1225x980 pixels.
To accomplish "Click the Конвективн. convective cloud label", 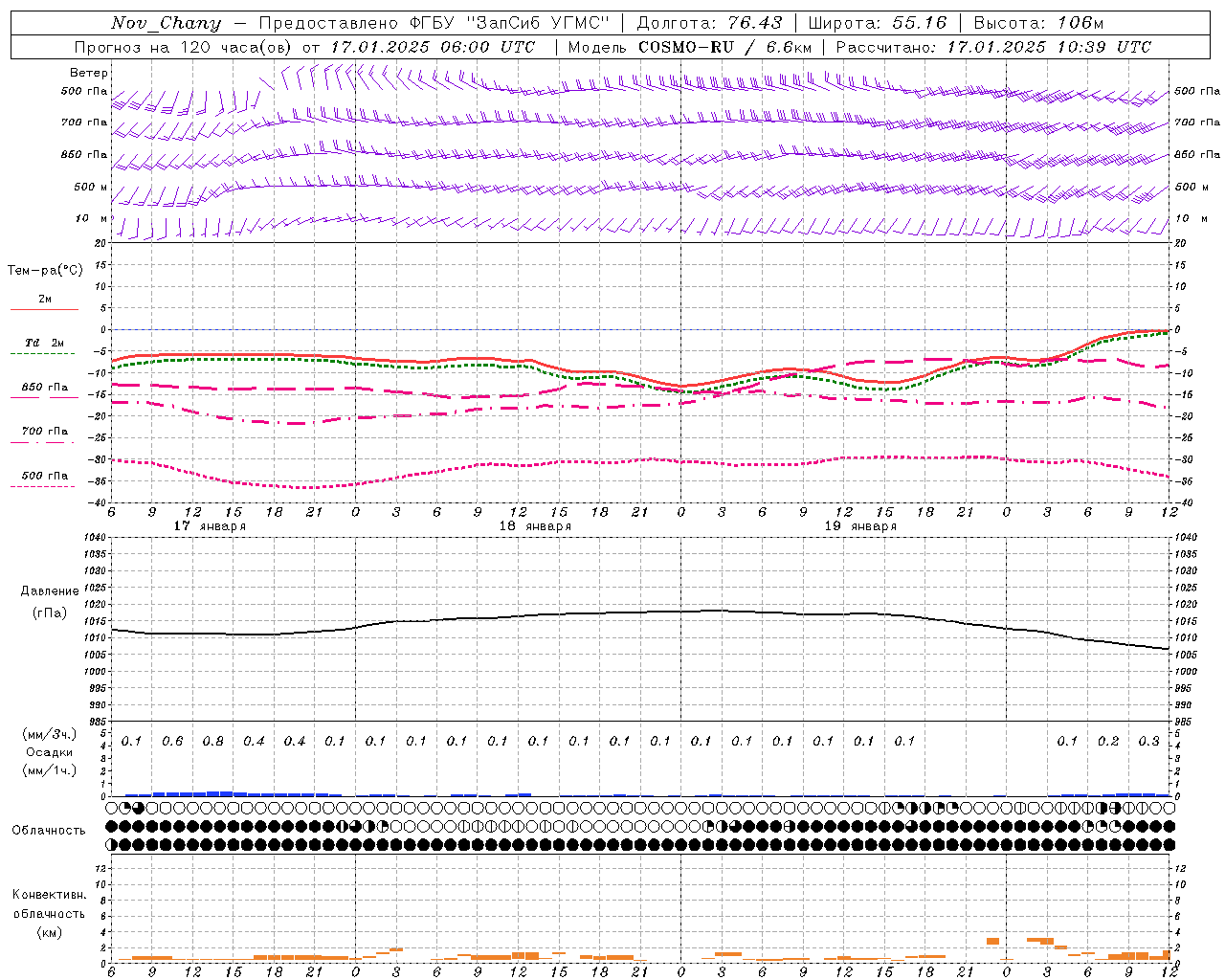I will point(49,895).
